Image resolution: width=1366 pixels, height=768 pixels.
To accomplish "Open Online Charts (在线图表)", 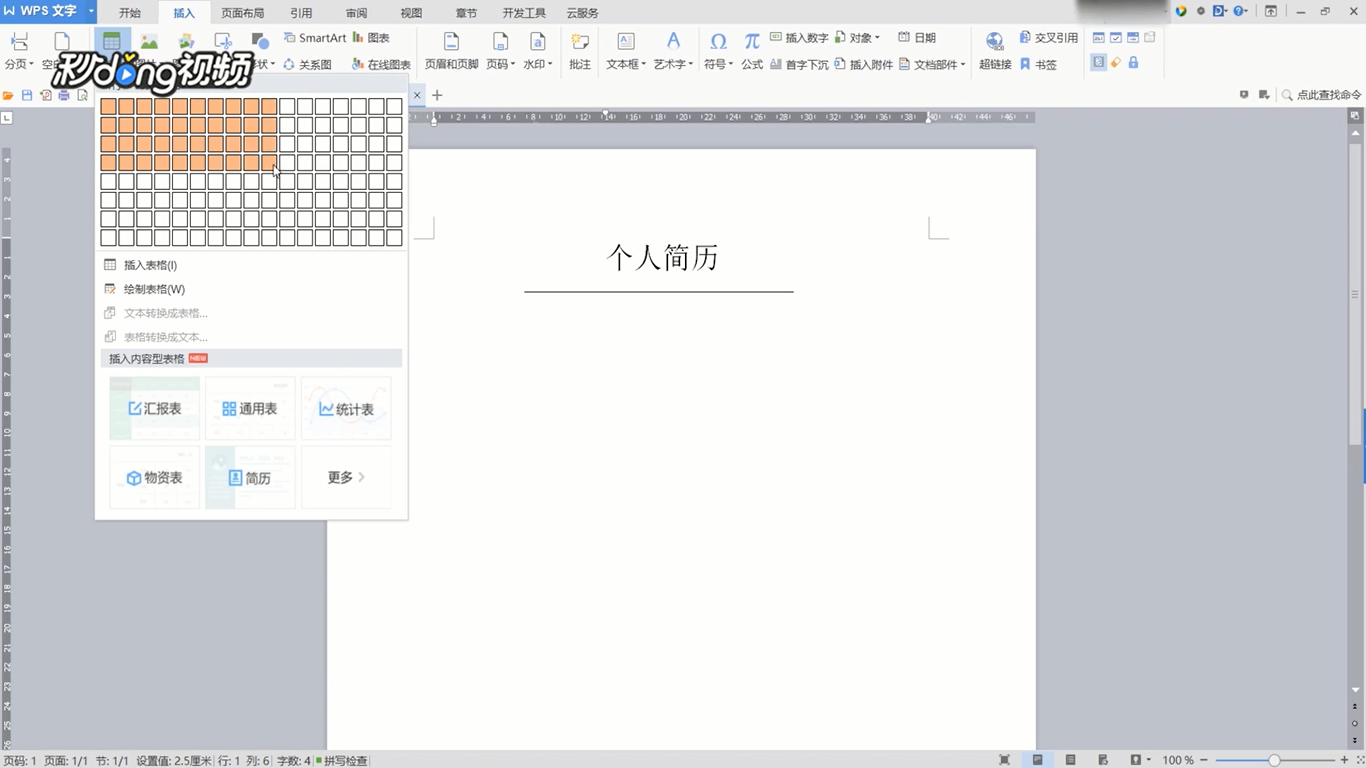I will (381, 64).
